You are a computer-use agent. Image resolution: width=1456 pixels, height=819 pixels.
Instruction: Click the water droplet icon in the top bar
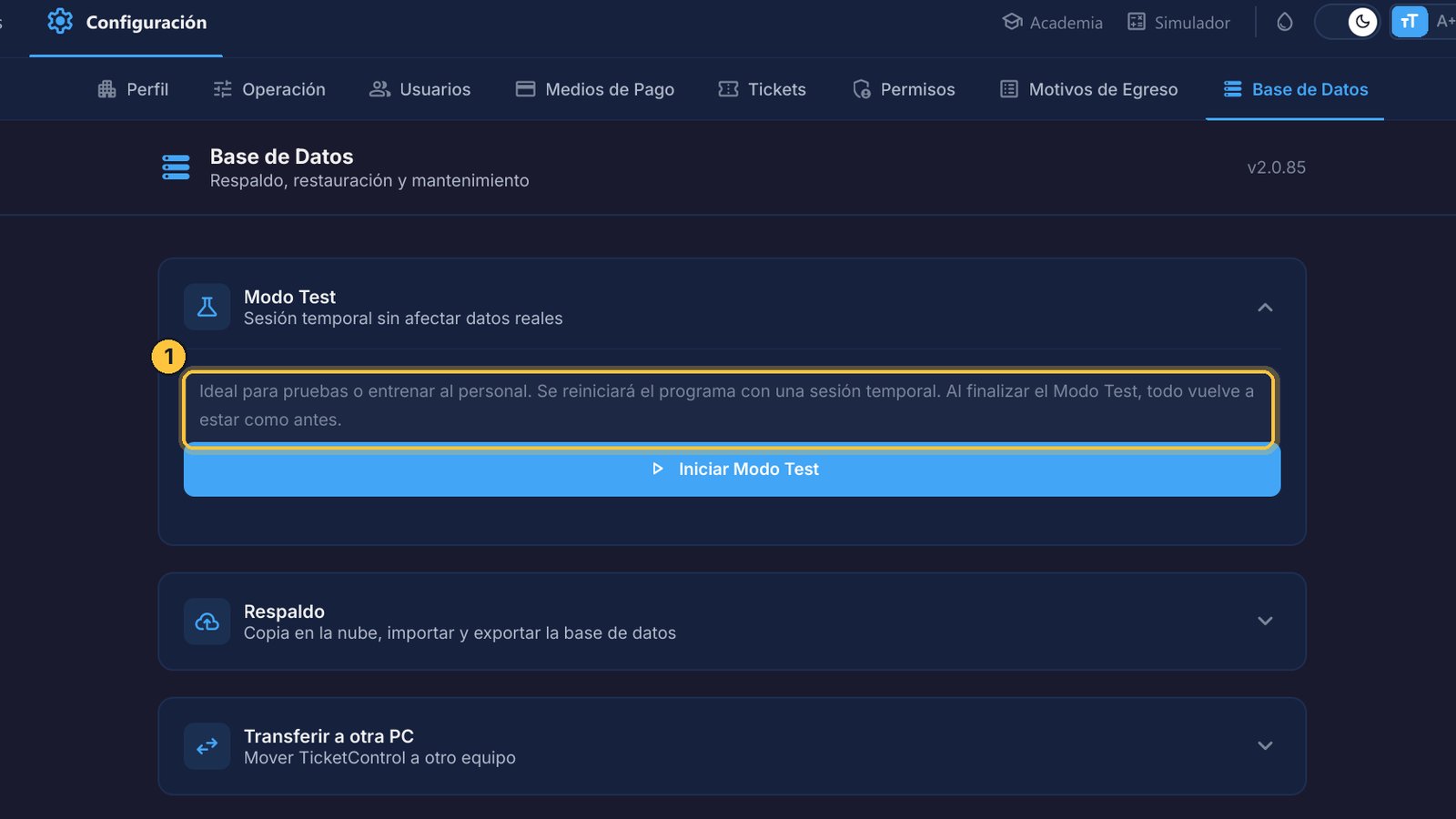coord(1284,22)
